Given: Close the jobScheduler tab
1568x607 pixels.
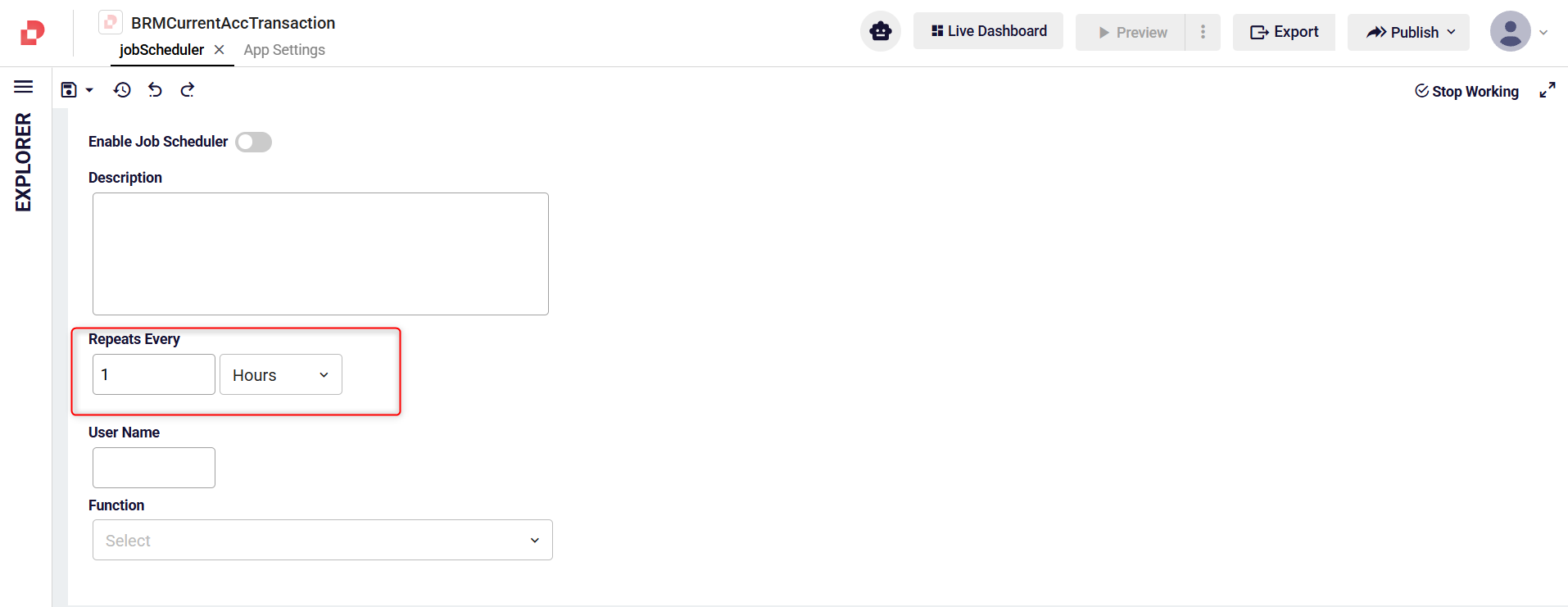Looking at the screenshot, I should click(220, 50).
